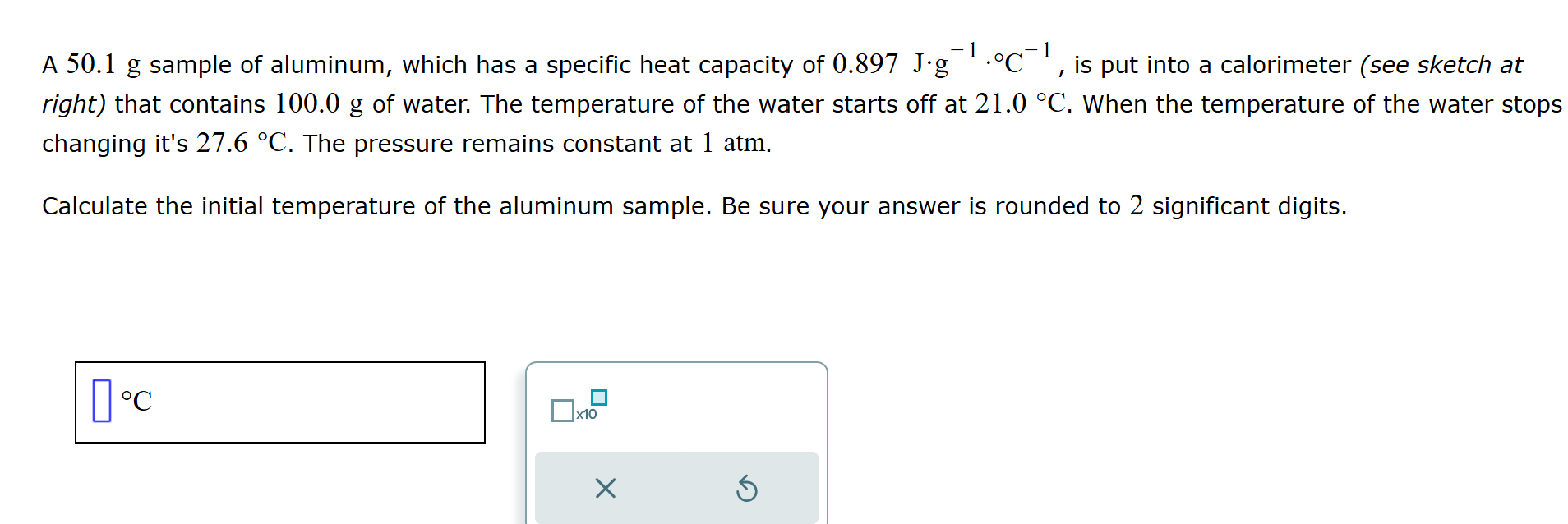
Task: Open the answer tool palette panel
Action: [676, 435]
